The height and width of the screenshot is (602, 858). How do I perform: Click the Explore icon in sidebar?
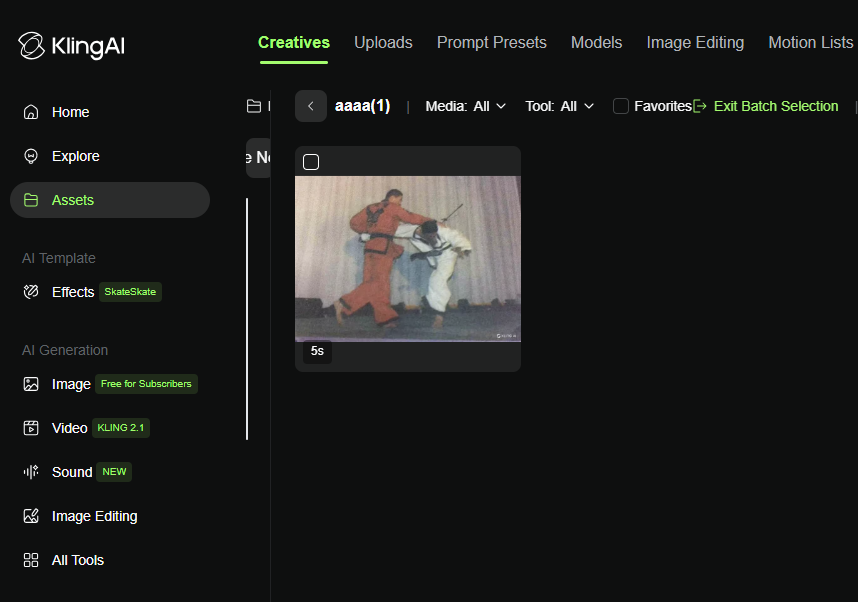[31, 156]
